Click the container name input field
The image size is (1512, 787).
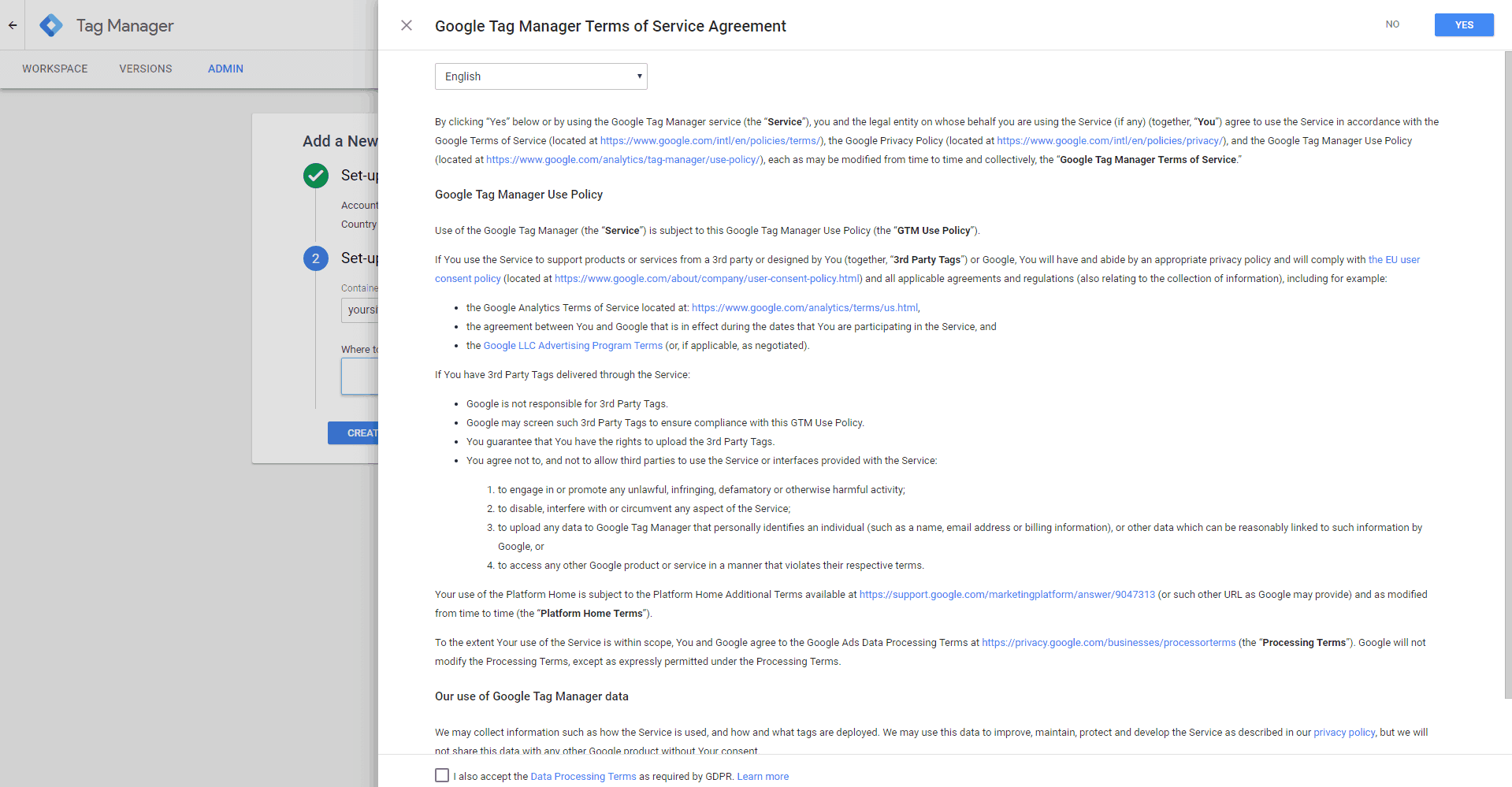360,310
